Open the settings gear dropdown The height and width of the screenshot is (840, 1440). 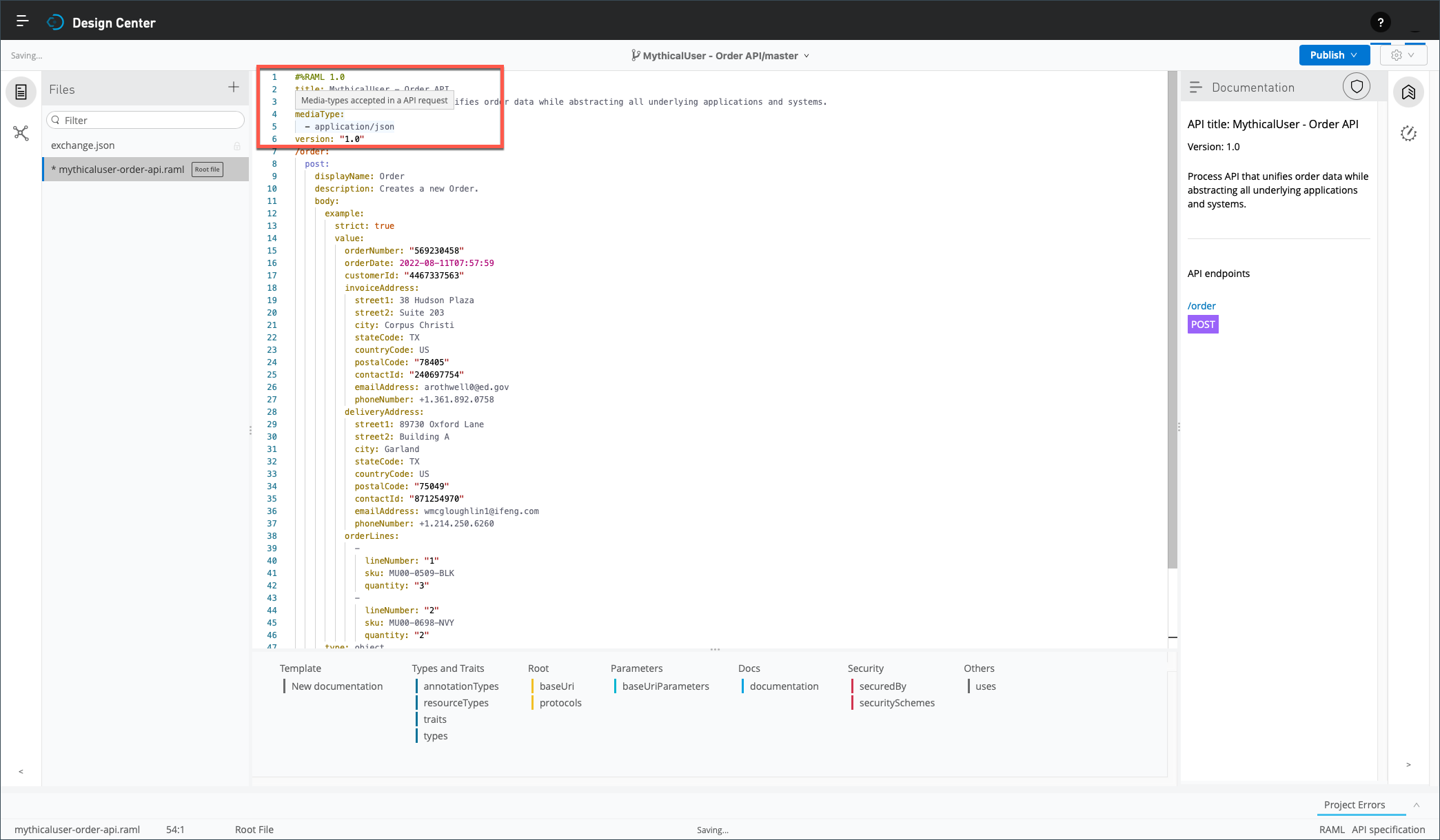click(x=1403, y=55)
